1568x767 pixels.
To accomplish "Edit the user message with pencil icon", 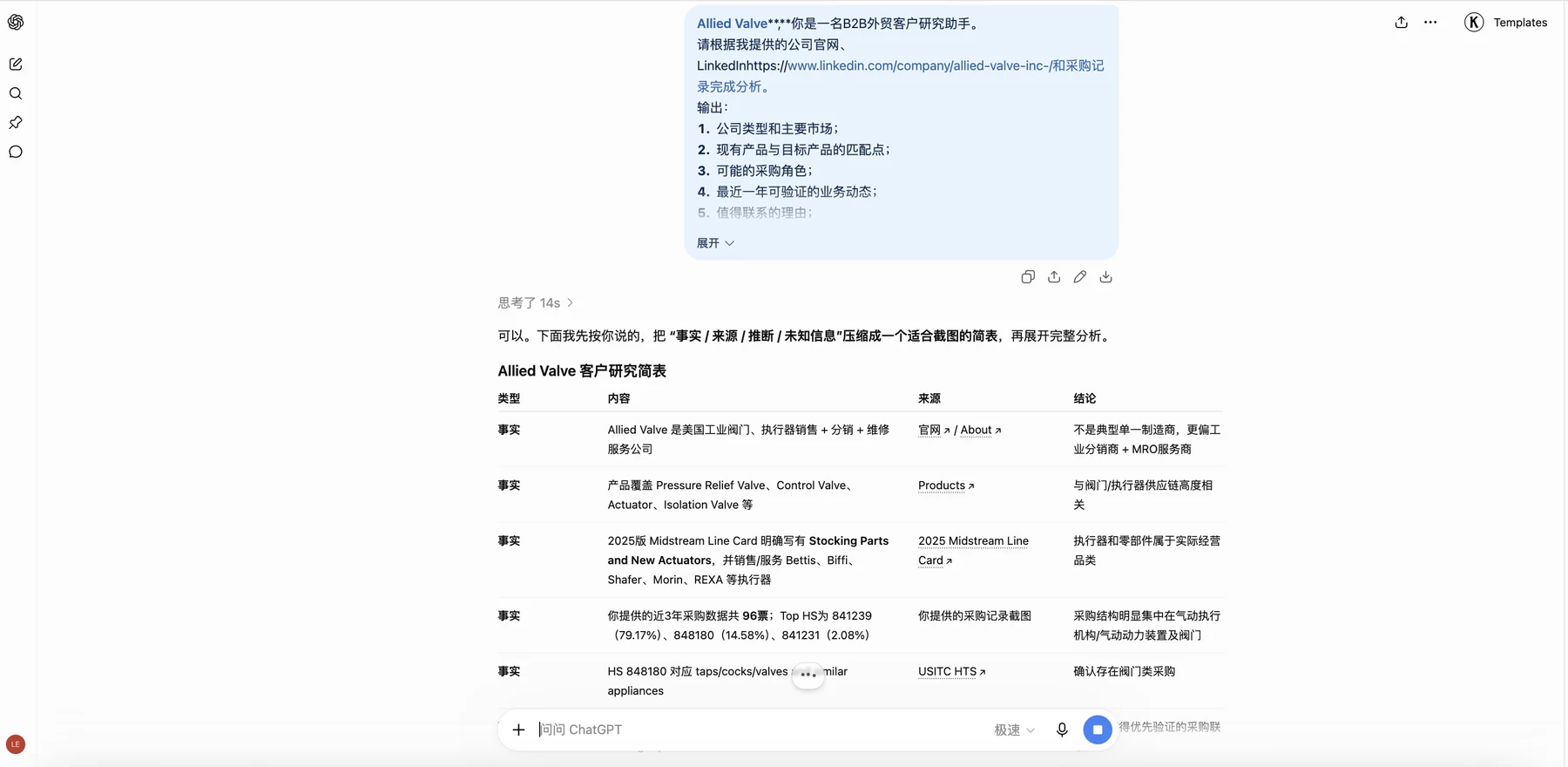I will (x=1080, y=277).
